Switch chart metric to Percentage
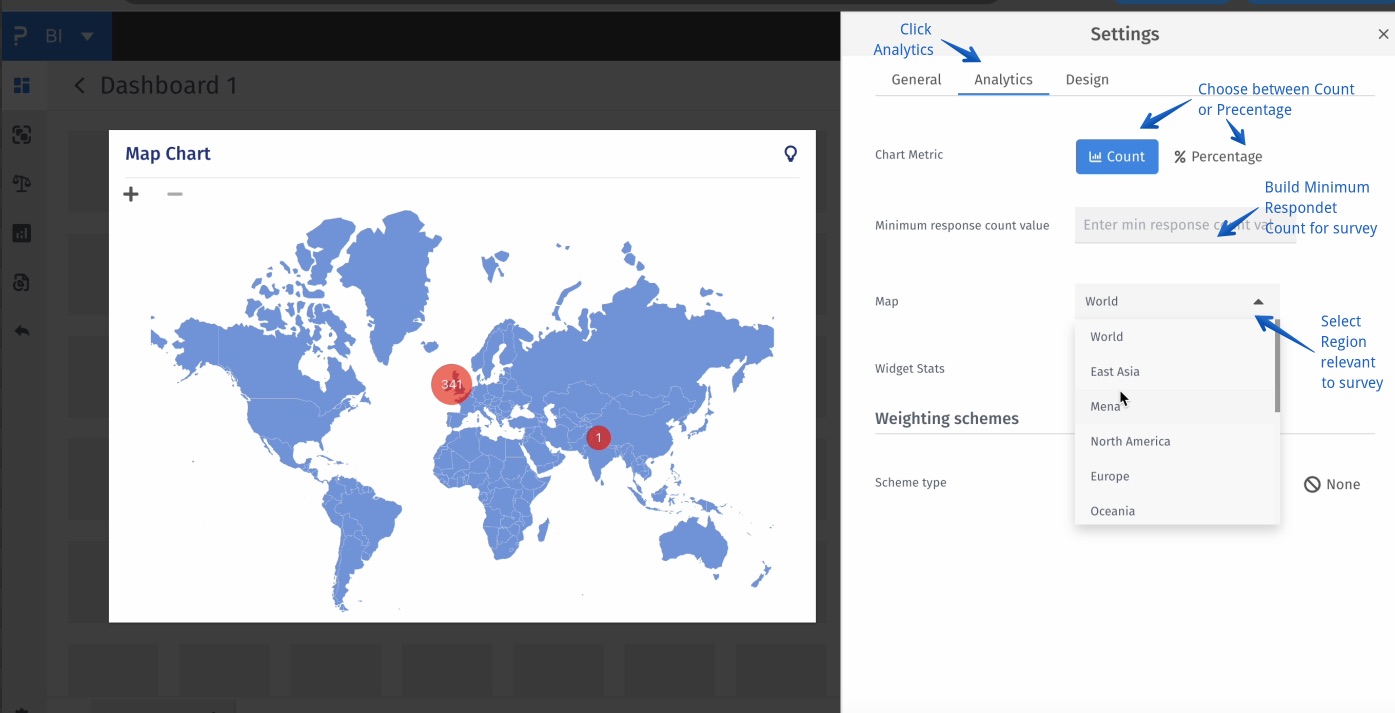The width and height of the screenshot is (1395, 713). (1218, 157)
